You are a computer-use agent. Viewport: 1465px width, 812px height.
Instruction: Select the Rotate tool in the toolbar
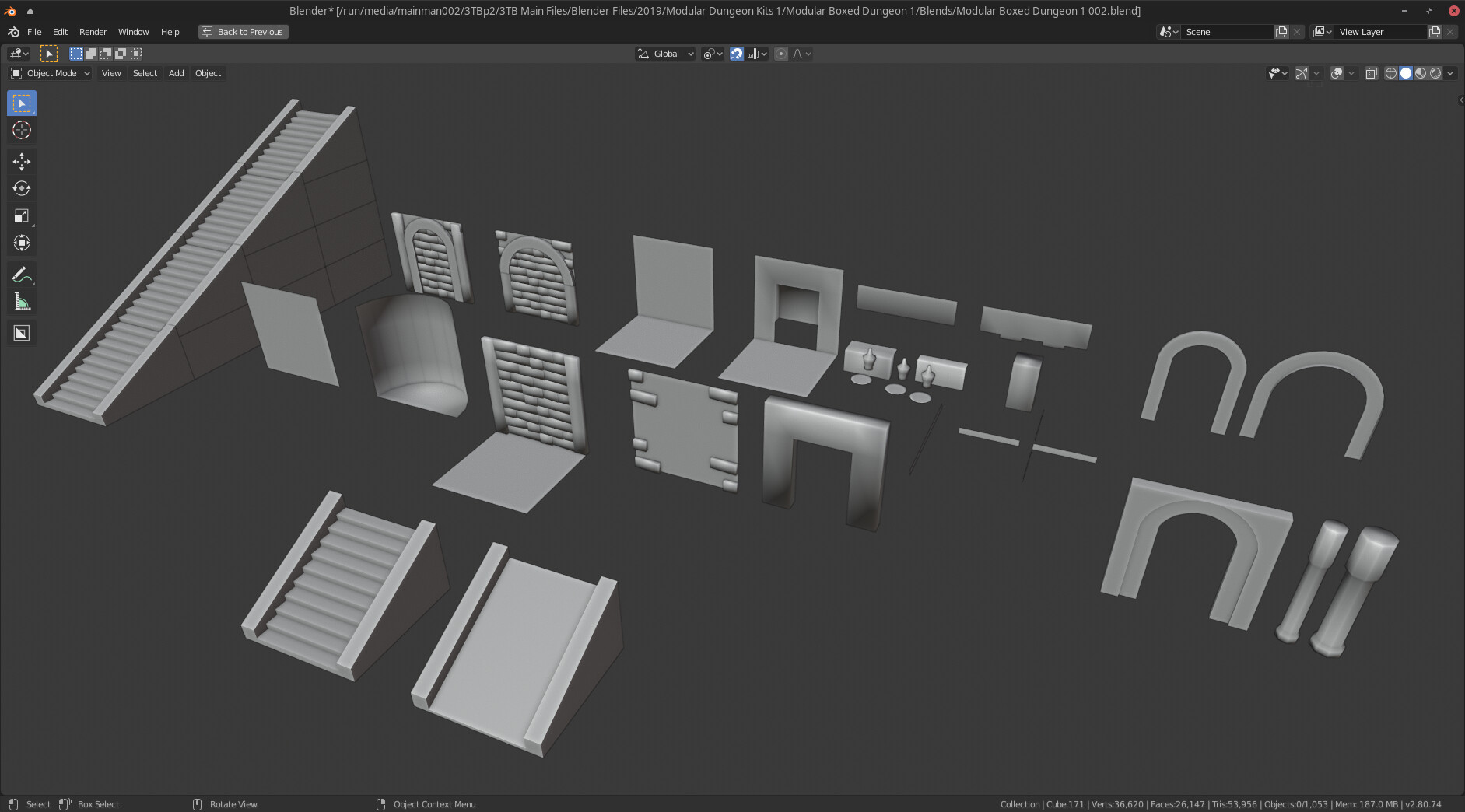[x=21, y=188]
